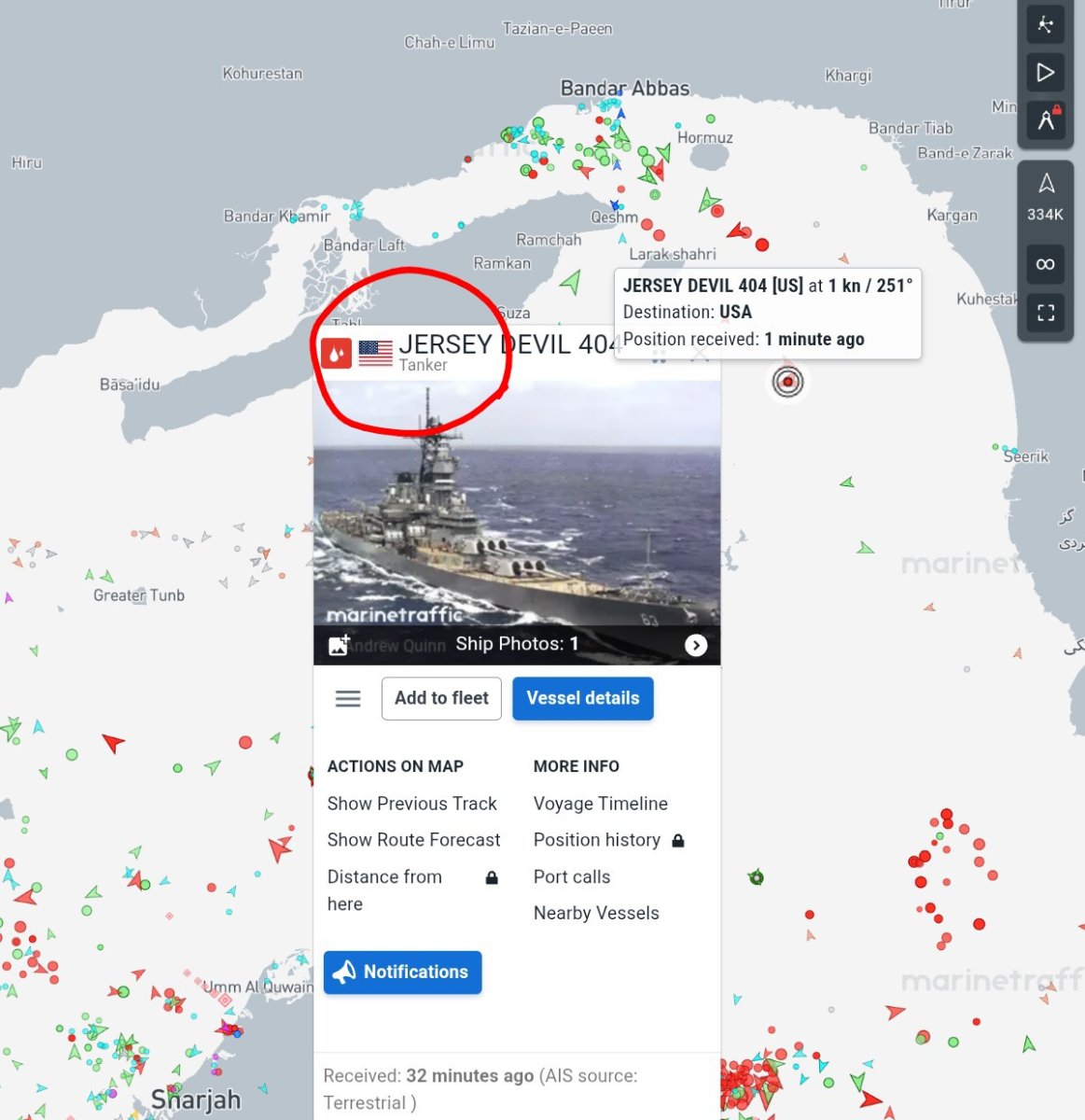Image resolution: width=1085 pixels, height=1120 pixels.
Task: Click the Ship Photos: 1 text
Action: [x=517, y=644]
